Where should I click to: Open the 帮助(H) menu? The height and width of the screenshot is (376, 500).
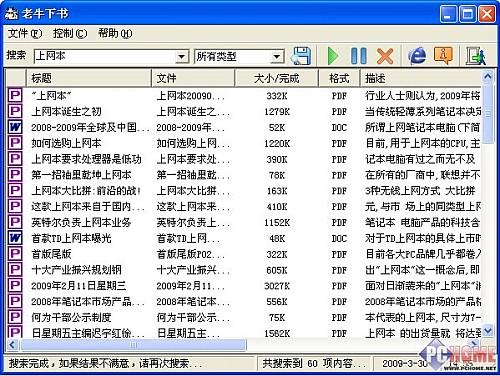115,33
